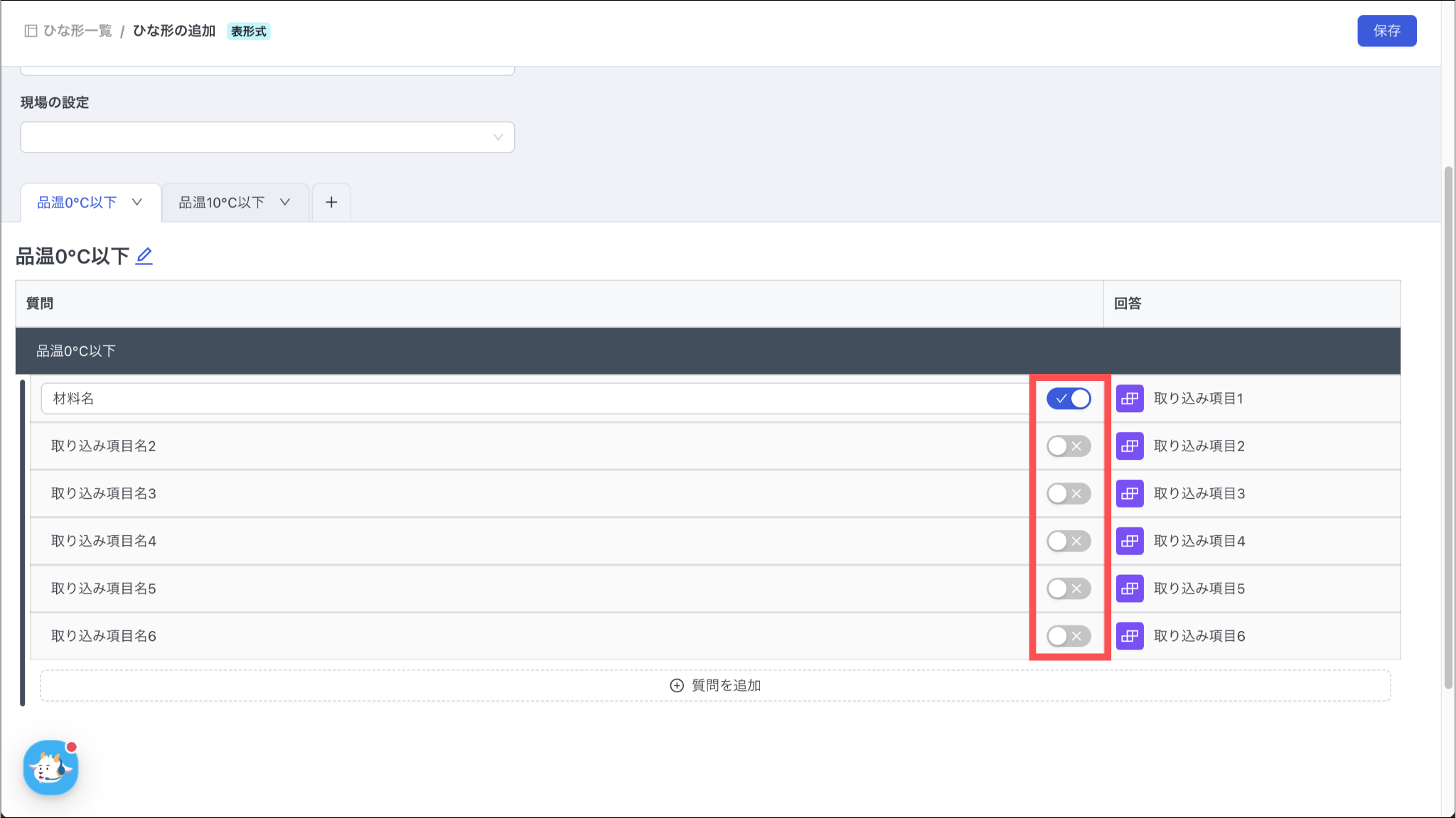Click the 保存 save button
This screenshot has width=1456, height=818.
coord(1386,31)
